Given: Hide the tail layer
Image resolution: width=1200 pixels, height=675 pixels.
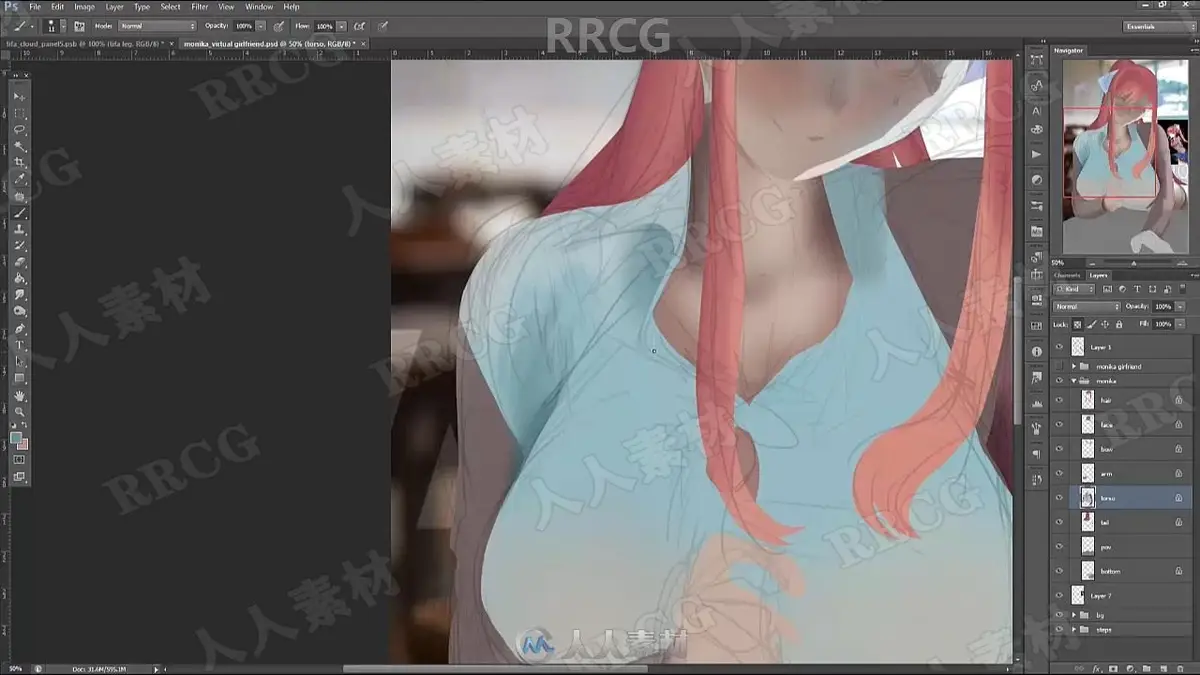Looking at the screenshot, I should [1059, 522].
